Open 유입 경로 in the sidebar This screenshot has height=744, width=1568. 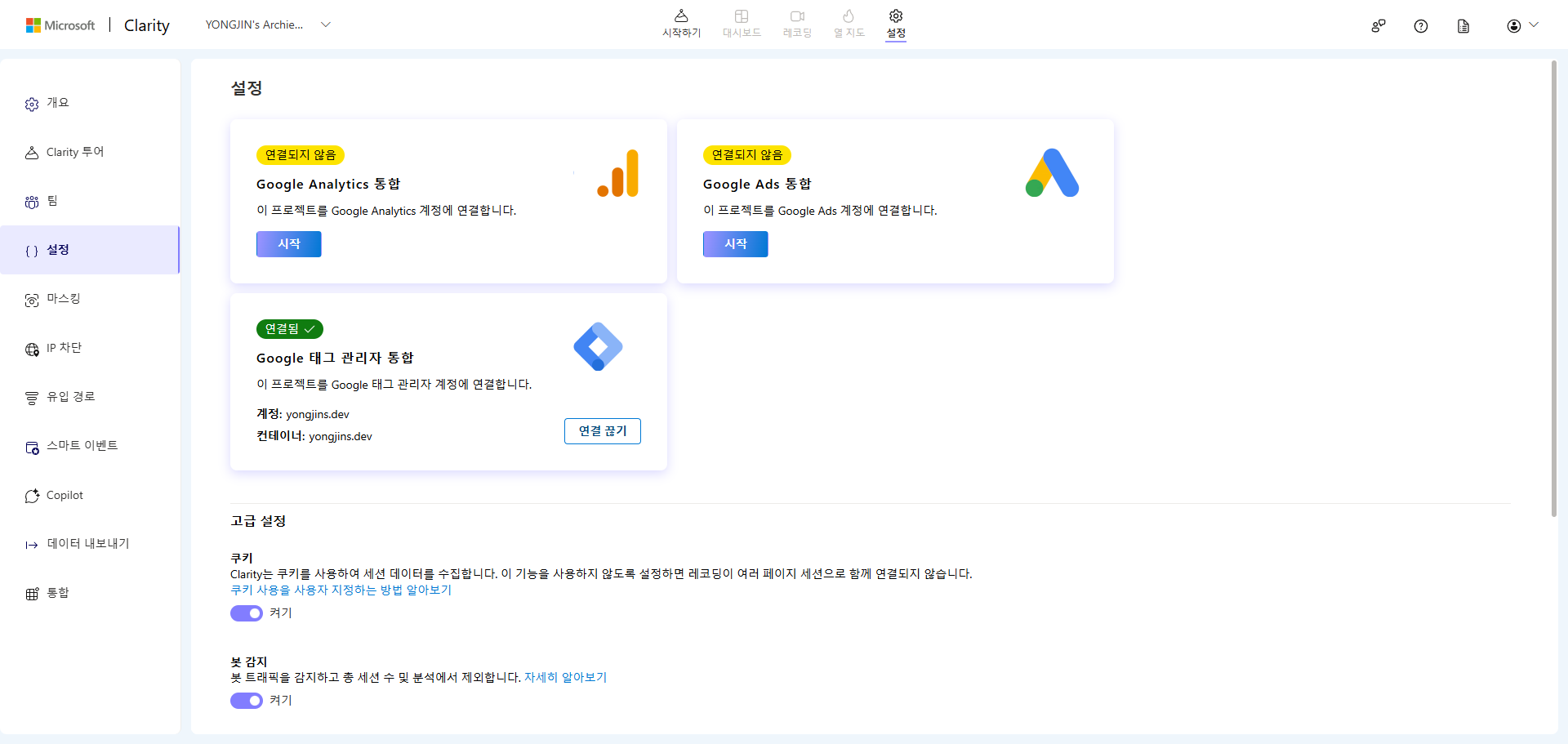point(90,397)
